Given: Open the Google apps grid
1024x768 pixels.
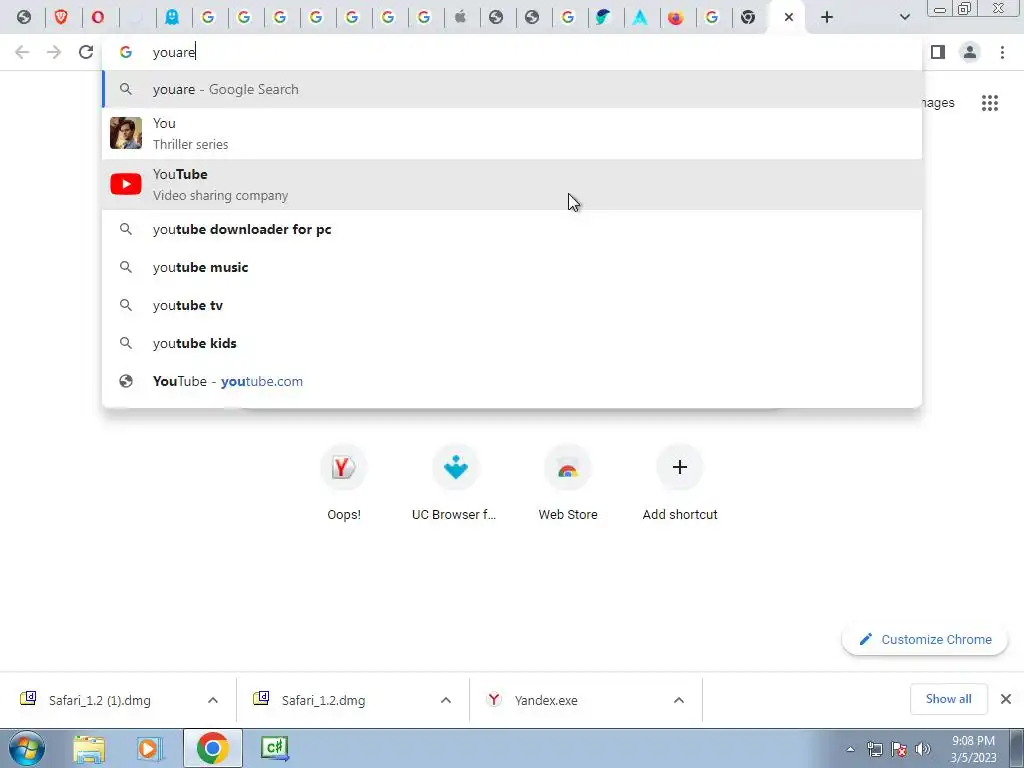Looking at the screenshot, I should [x=989, y=103].
